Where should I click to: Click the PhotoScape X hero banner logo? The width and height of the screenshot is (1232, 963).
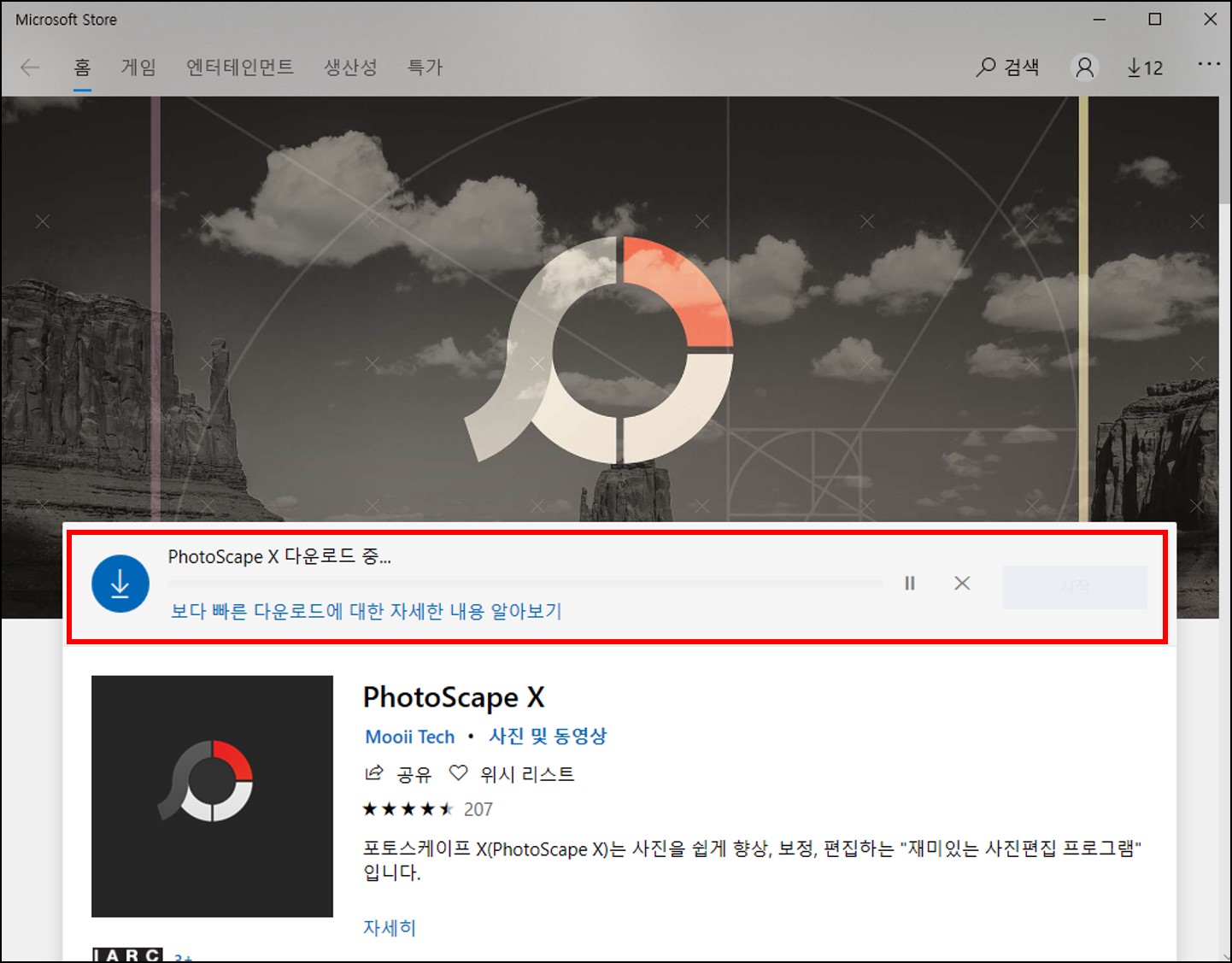coord(599,349)
